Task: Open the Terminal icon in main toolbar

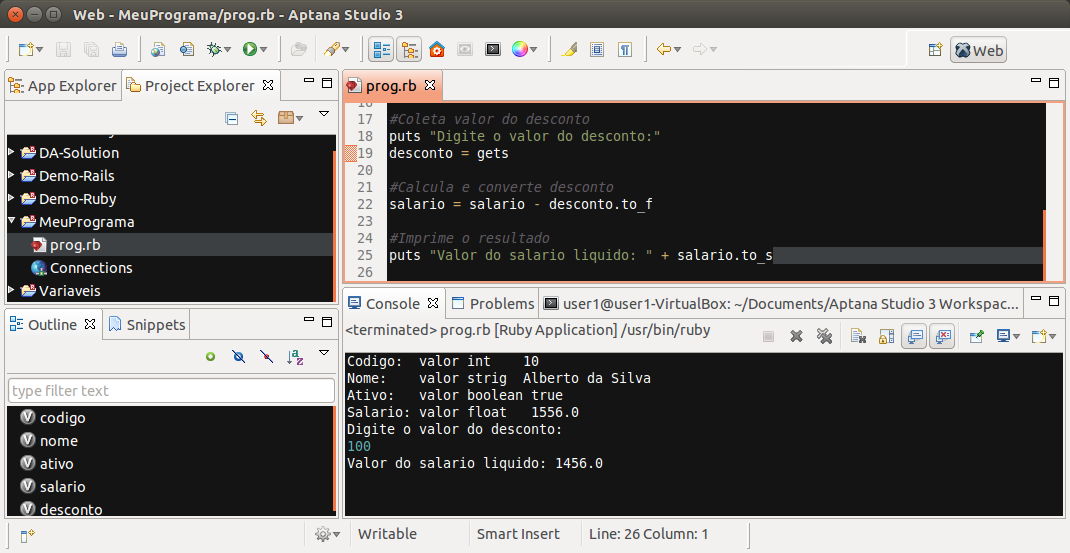Action: [x=492, y=49]
